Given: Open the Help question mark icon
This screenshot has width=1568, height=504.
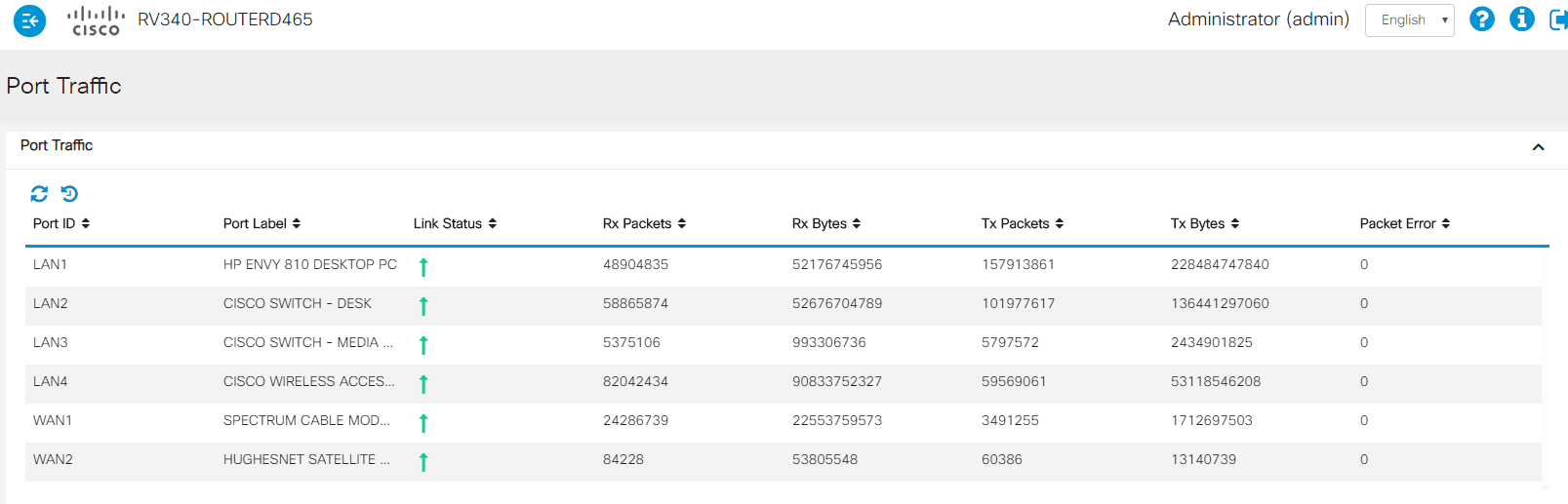Looking at the screenshot, I should 1481,19.
